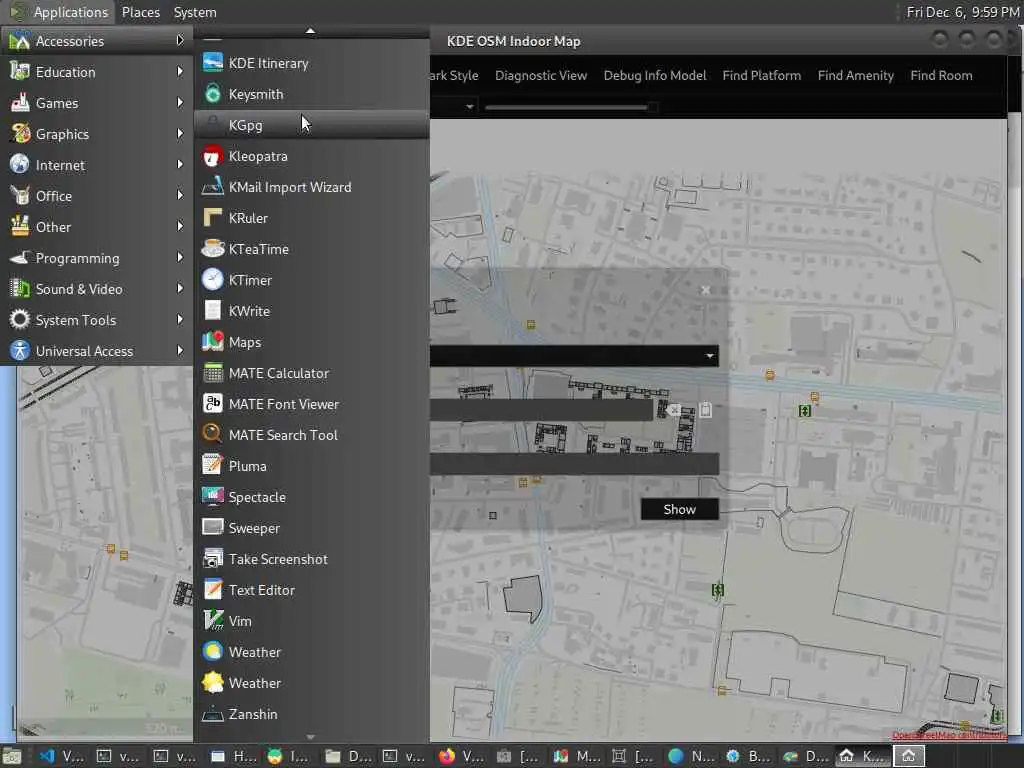
Task: Open the first Weather entry with blue icon
Action: [312, 652]
